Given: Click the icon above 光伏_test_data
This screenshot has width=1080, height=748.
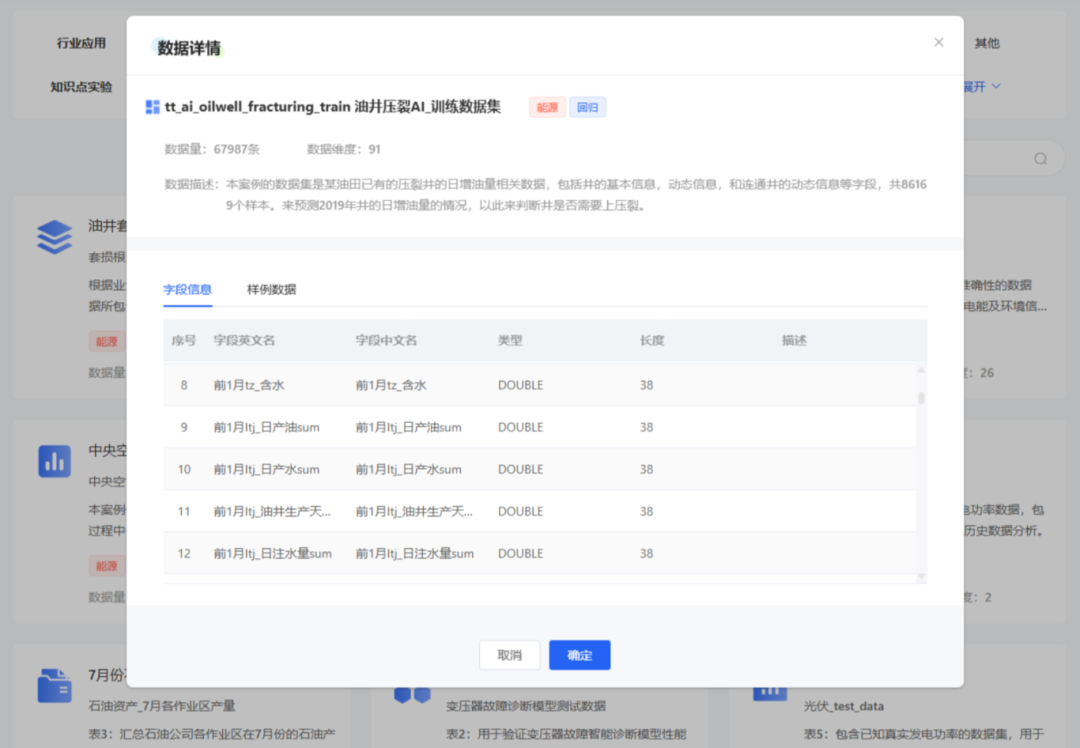Looking at the screenshot, I should 769,690.
